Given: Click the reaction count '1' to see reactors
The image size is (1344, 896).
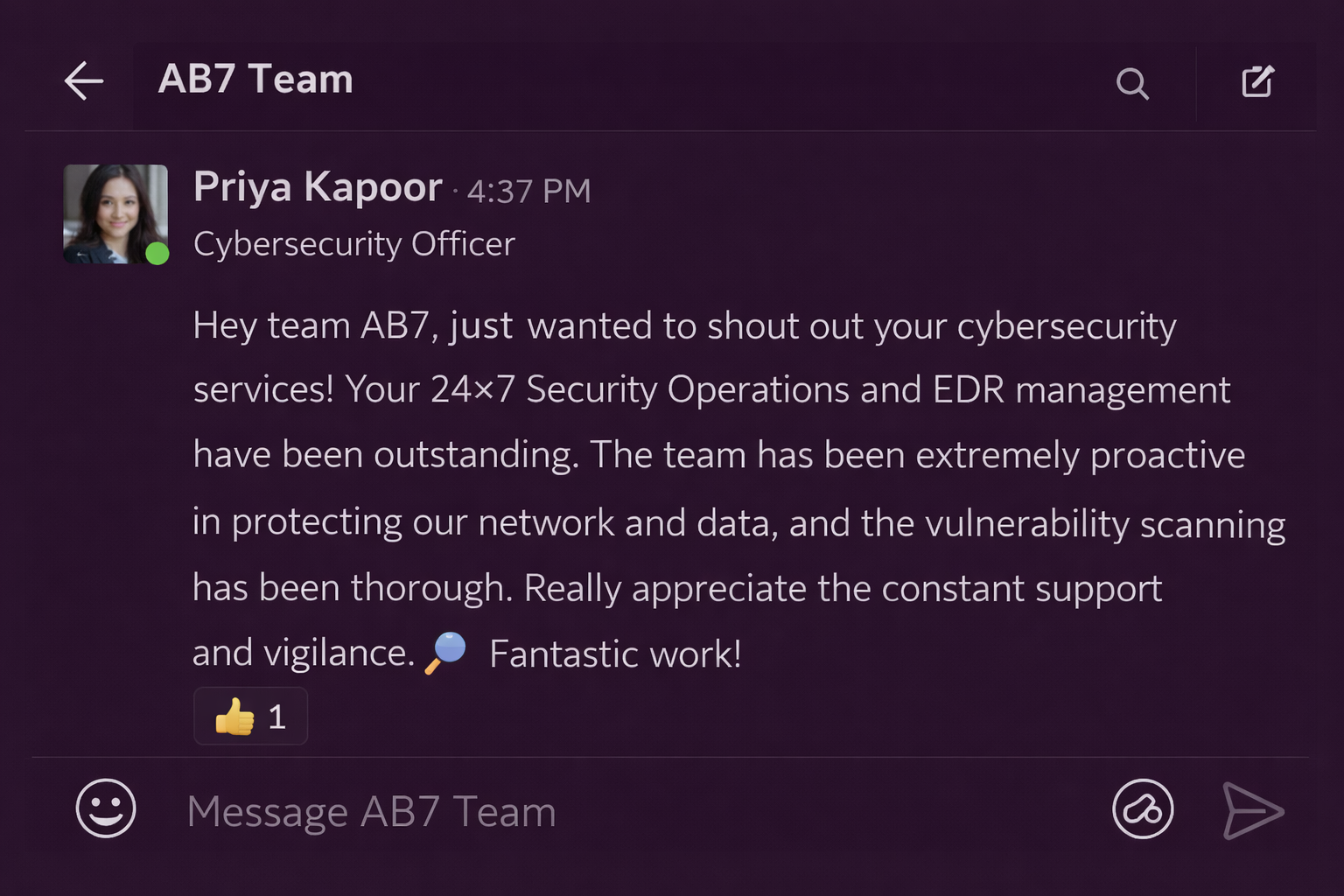Looking at the screenshot, I should 276,717.
